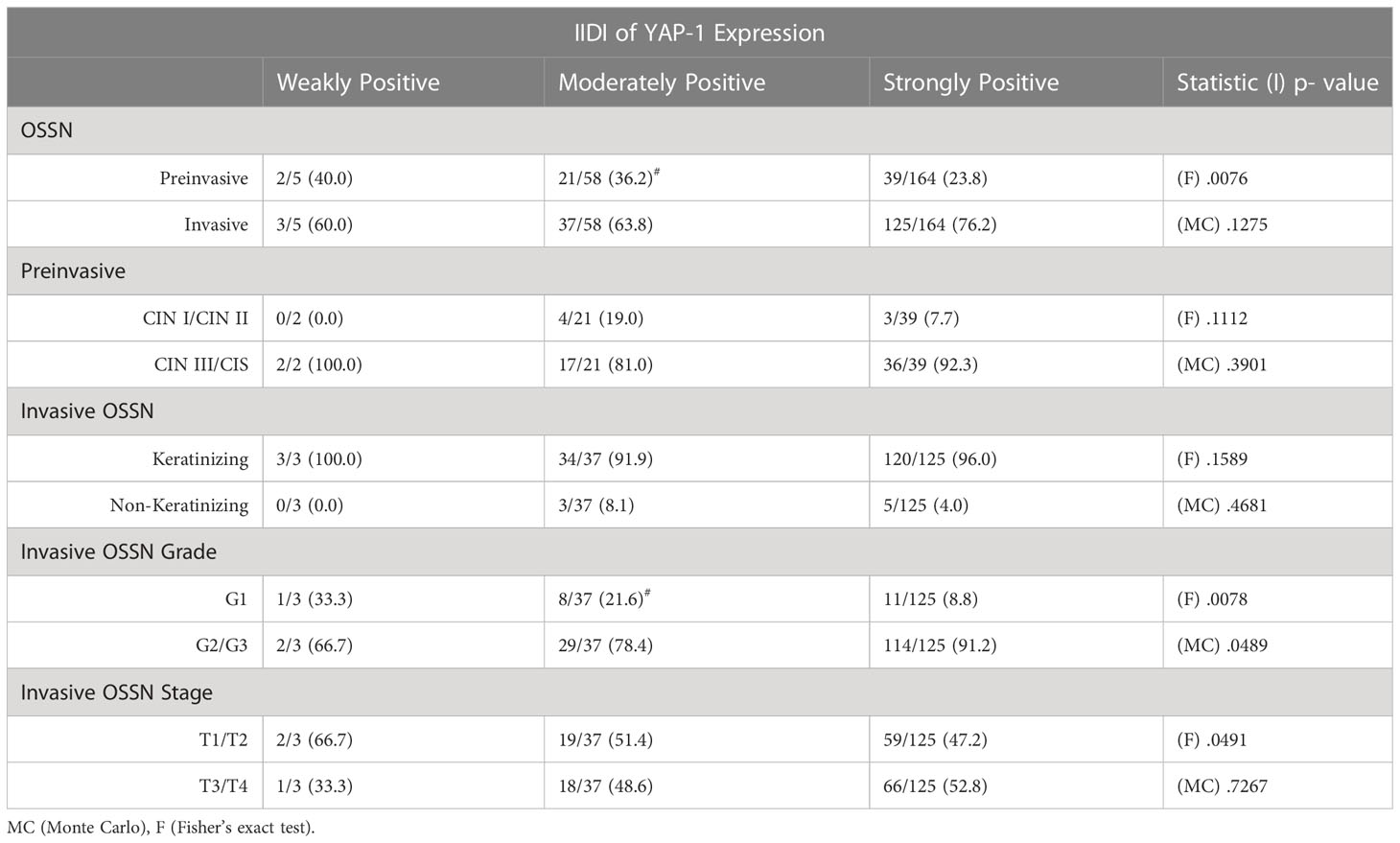The height and width of the screenshot is (843, 1400).
Task: Click the CIN III/CIS row label
Action: coord(200,364)
